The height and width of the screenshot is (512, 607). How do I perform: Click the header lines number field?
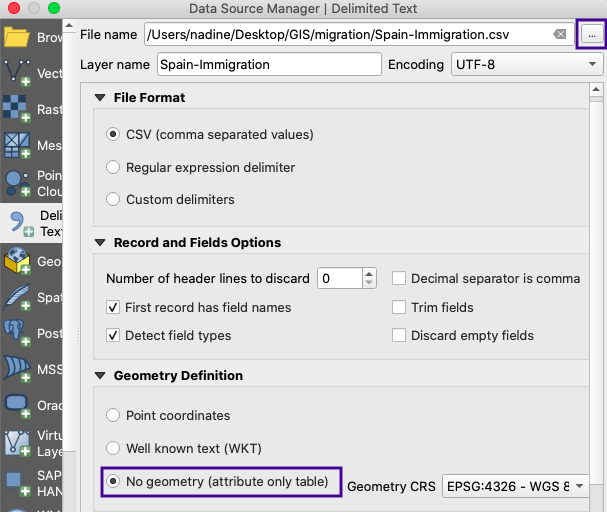pyautogui.click(x=340, y=278)
